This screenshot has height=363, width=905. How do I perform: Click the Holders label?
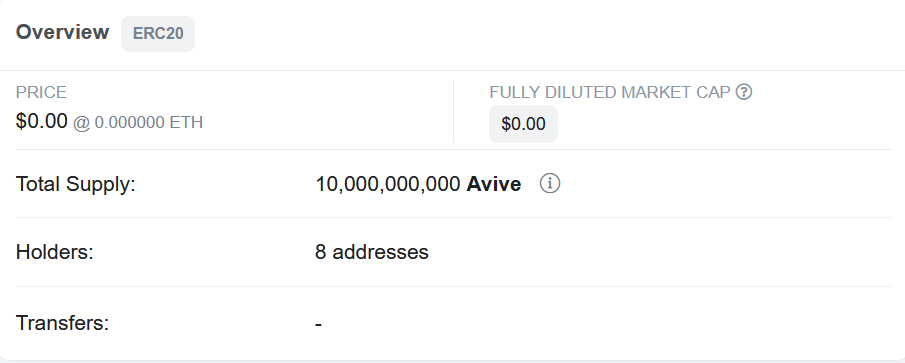[x=54, y=252]
